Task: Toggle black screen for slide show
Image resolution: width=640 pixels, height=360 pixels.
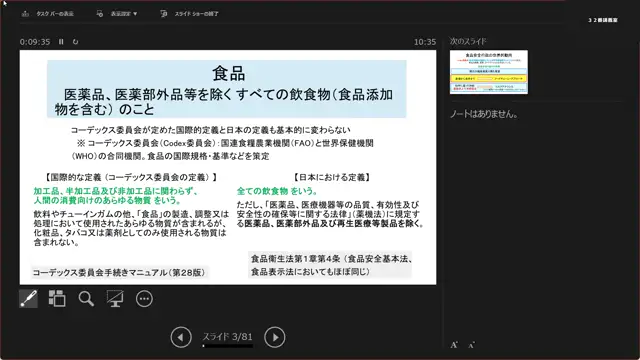Action: tap(115, 299)
